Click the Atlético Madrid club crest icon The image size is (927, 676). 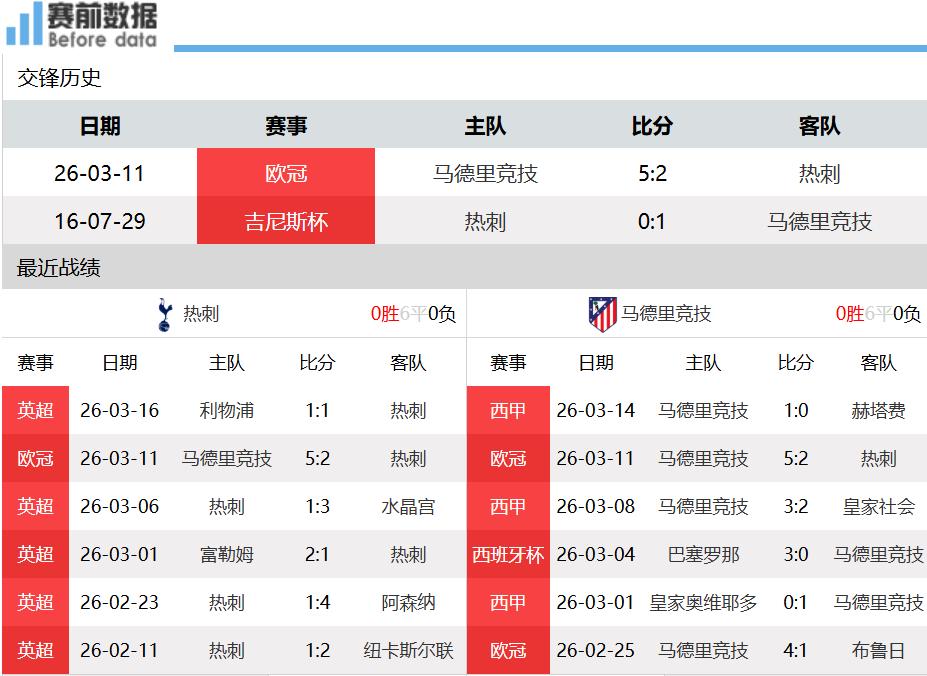point(602,314)
